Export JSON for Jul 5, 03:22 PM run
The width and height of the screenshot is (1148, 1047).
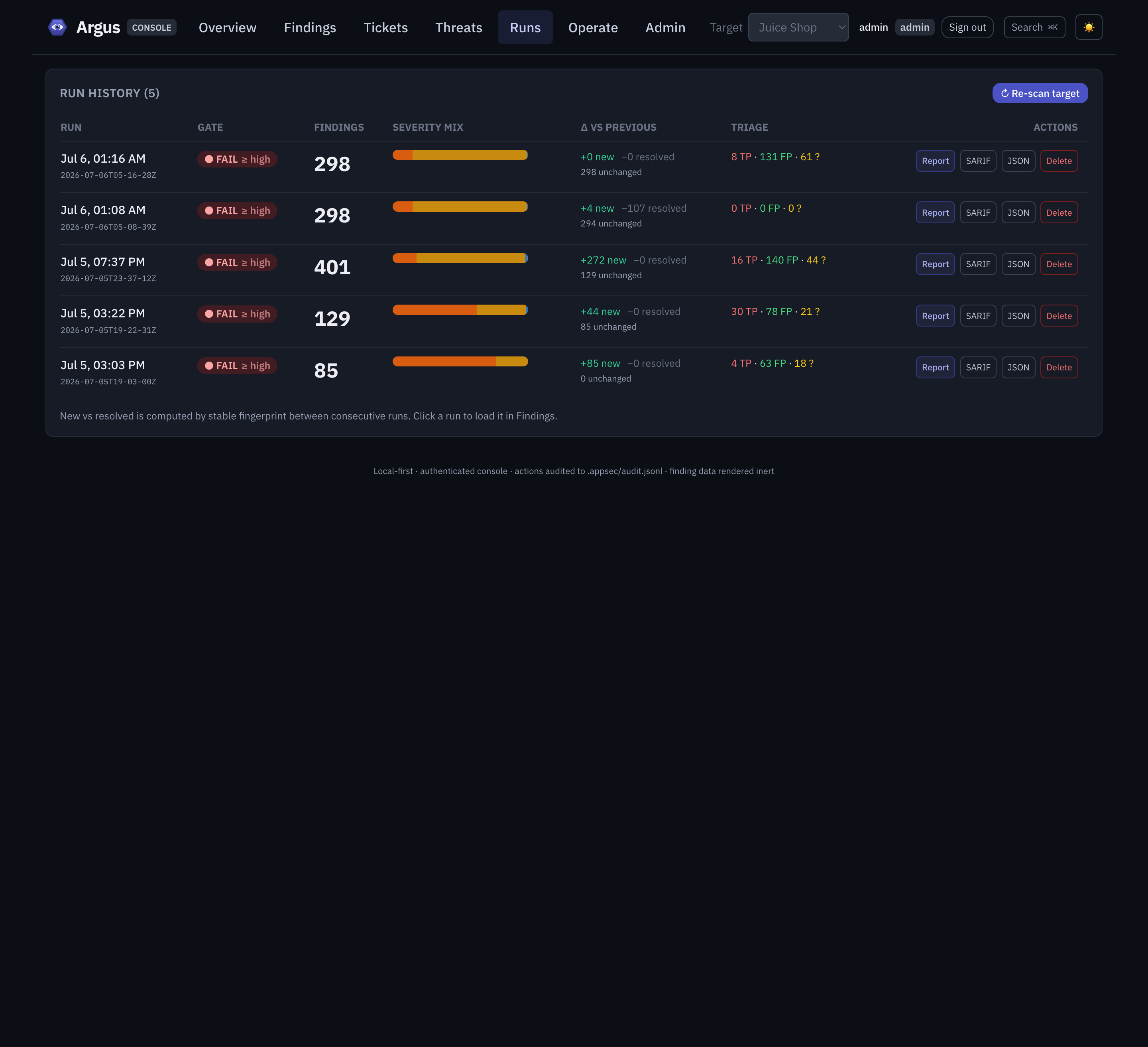tap(1018, 316)
